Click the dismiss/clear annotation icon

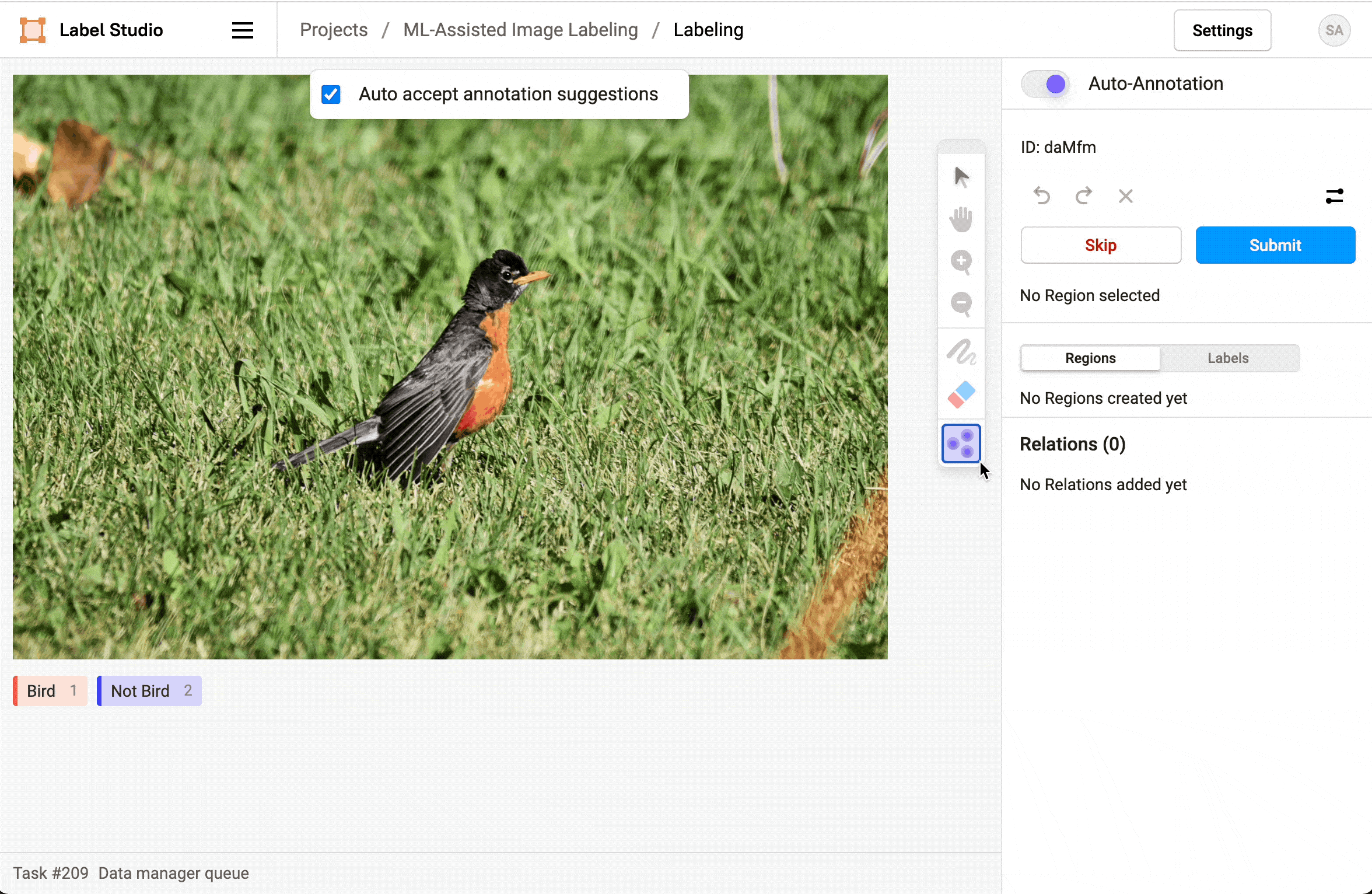(x=1125, y=195)
